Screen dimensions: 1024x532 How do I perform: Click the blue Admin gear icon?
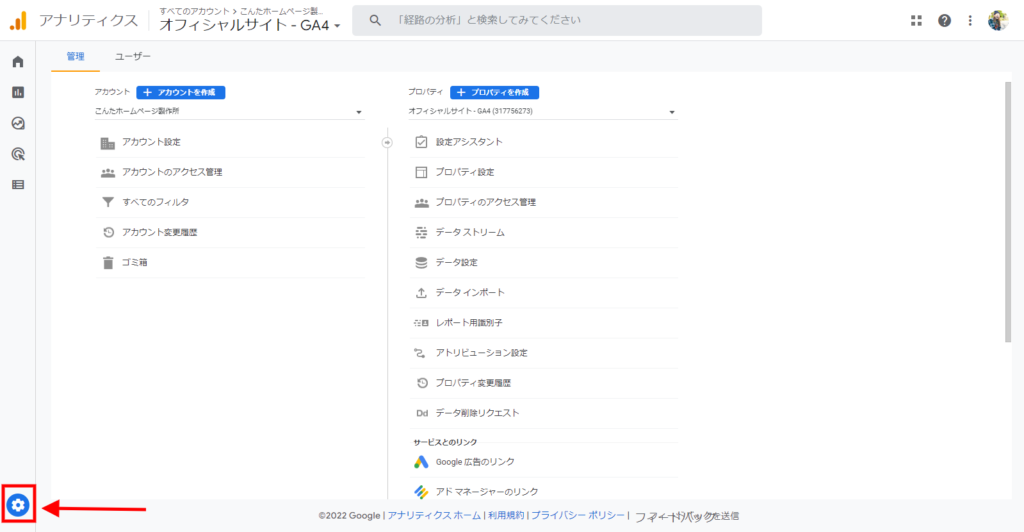pyautogui.click(x=18, y=505)
